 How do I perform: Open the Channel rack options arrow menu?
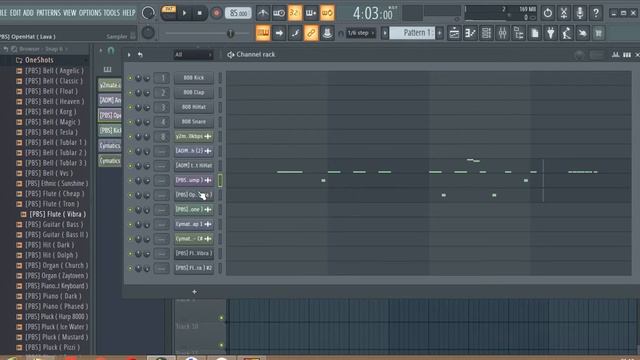pyautogui.click(x=129, y=54)
